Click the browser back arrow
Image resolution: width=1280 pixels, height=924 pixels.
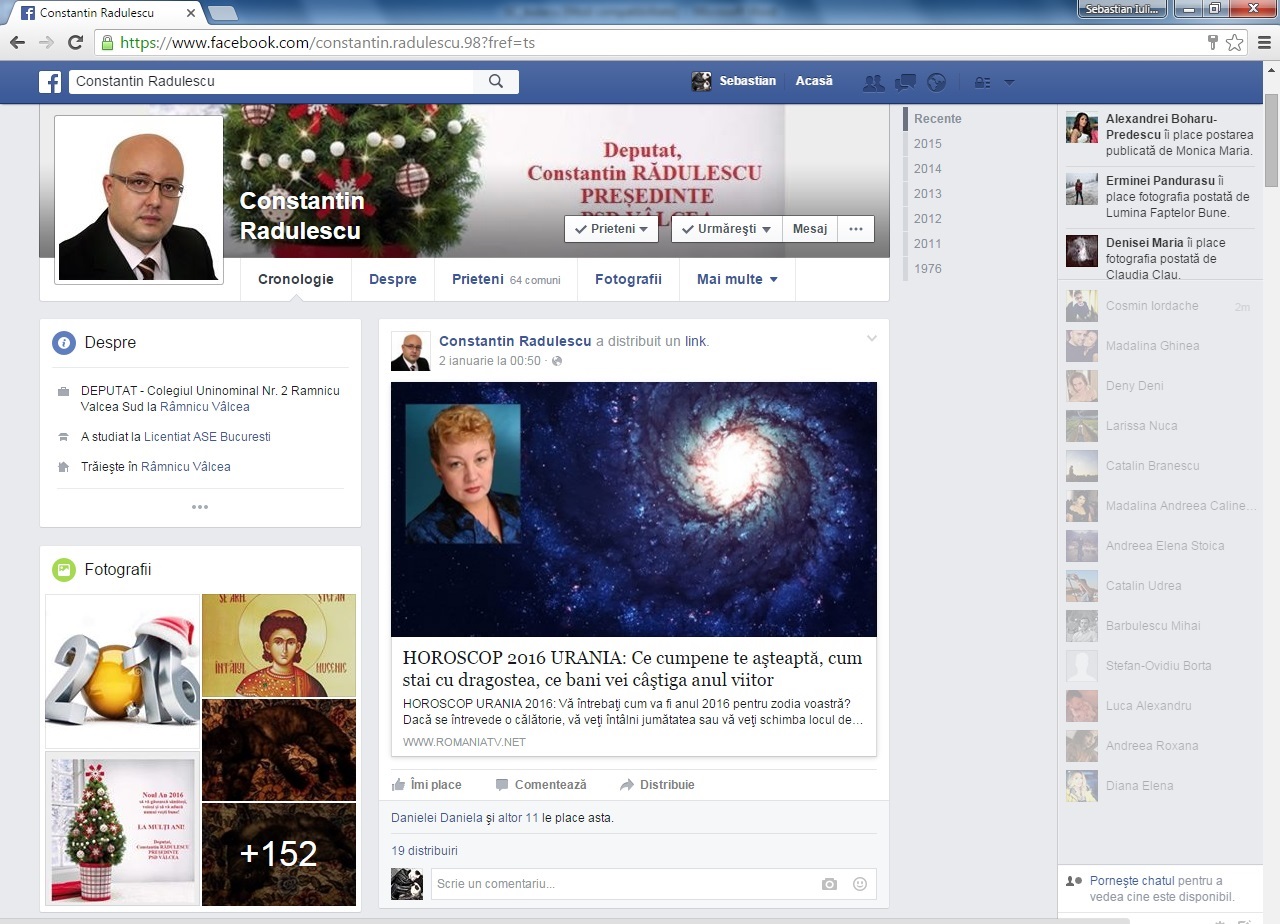click(17, 43)
